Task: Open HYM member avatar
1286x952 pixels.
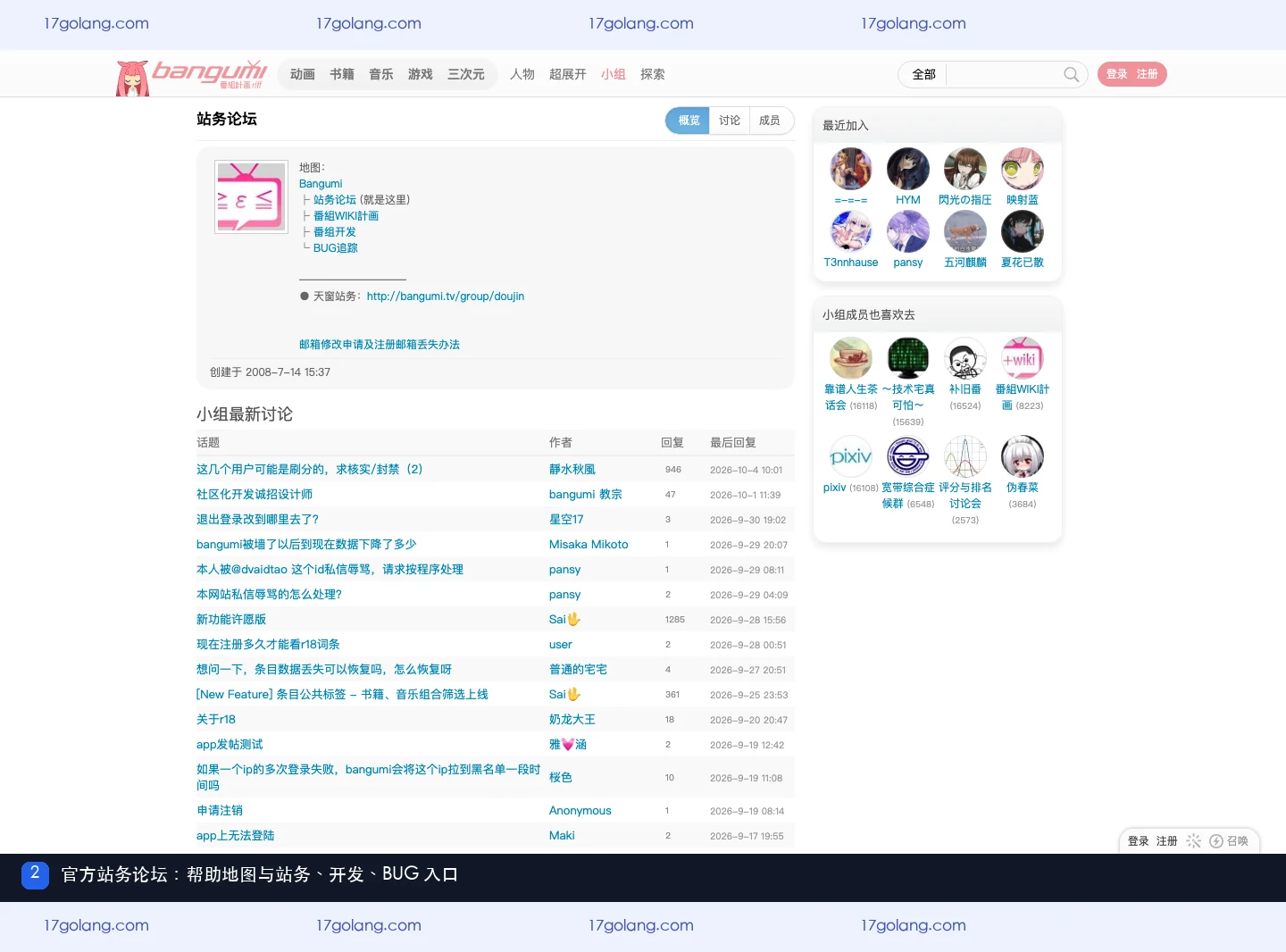Action: [x=908, y=169]
